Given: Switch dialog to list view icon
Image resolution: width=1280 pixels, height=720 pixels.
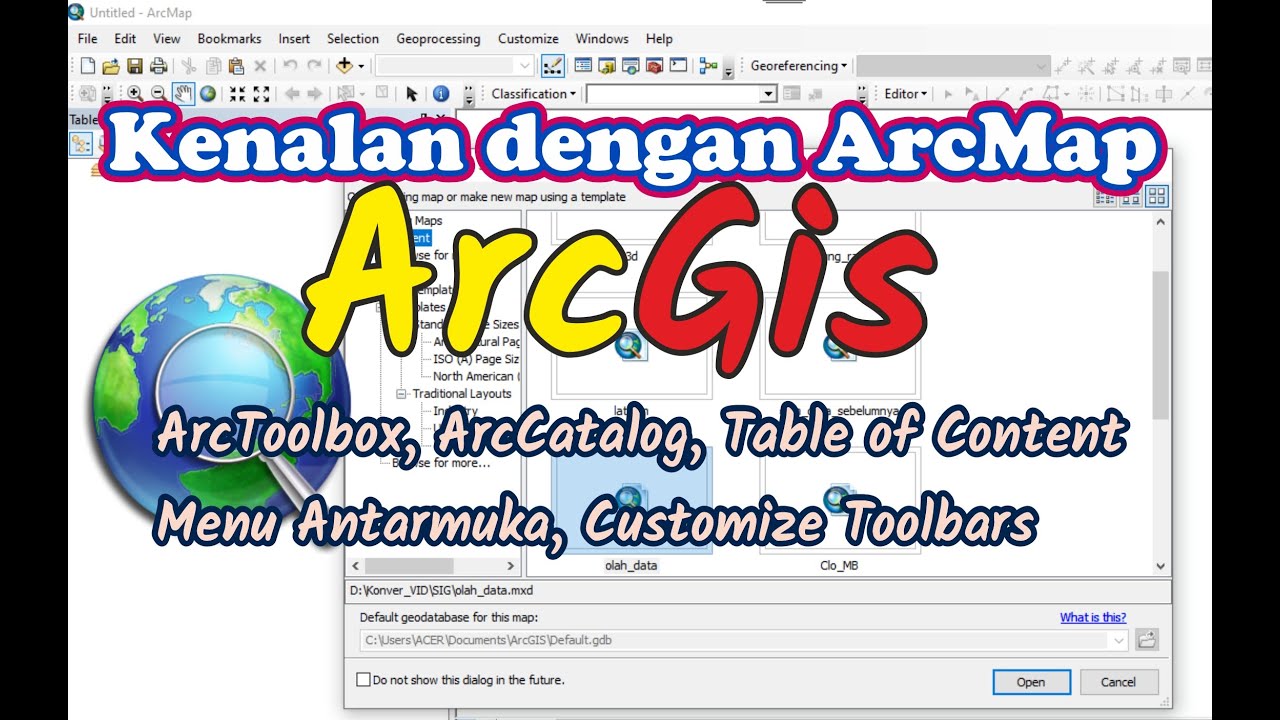Looking at the screenshot, I should pos(1105,197).
